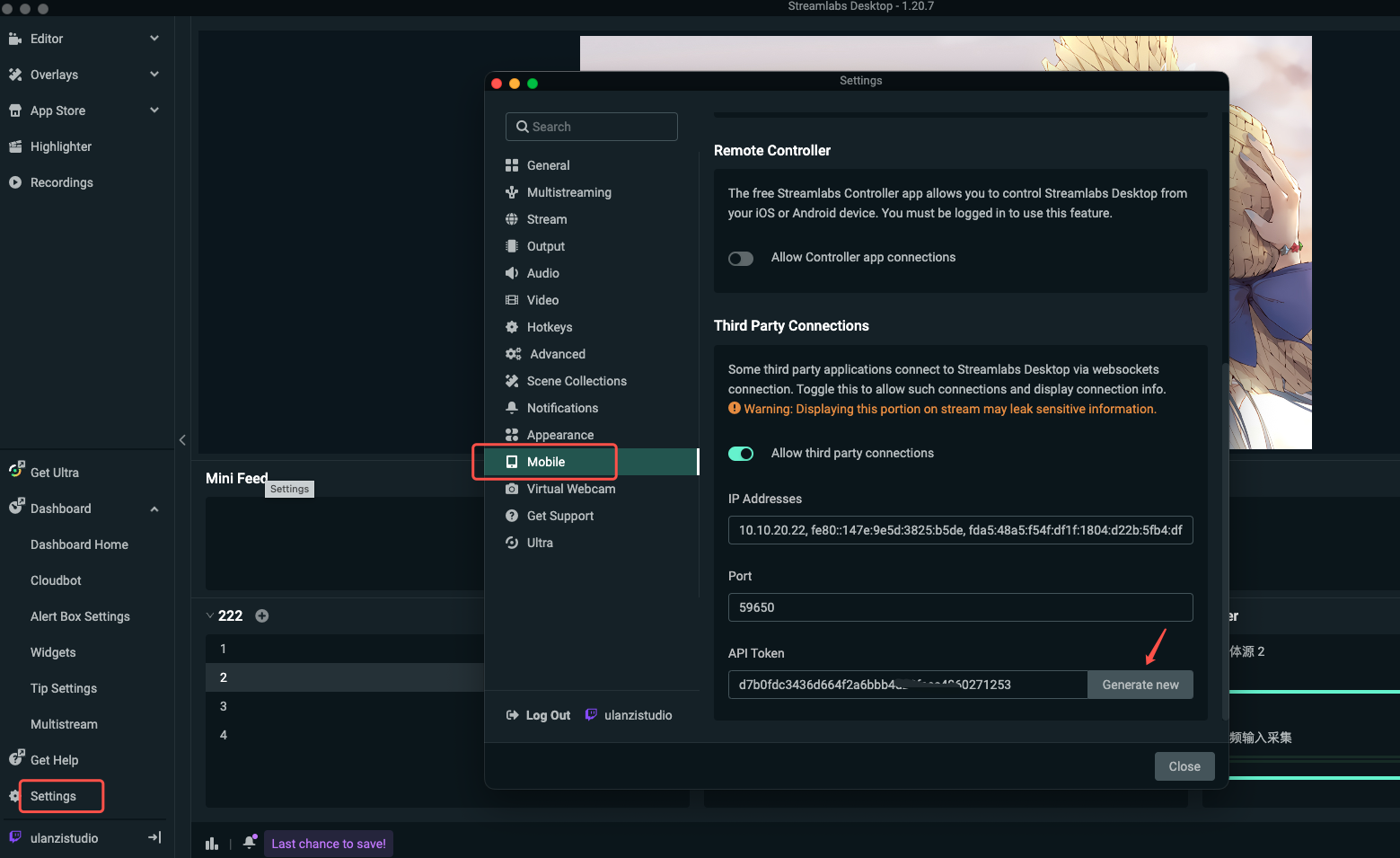Click the Video film icon

point(512,300)
